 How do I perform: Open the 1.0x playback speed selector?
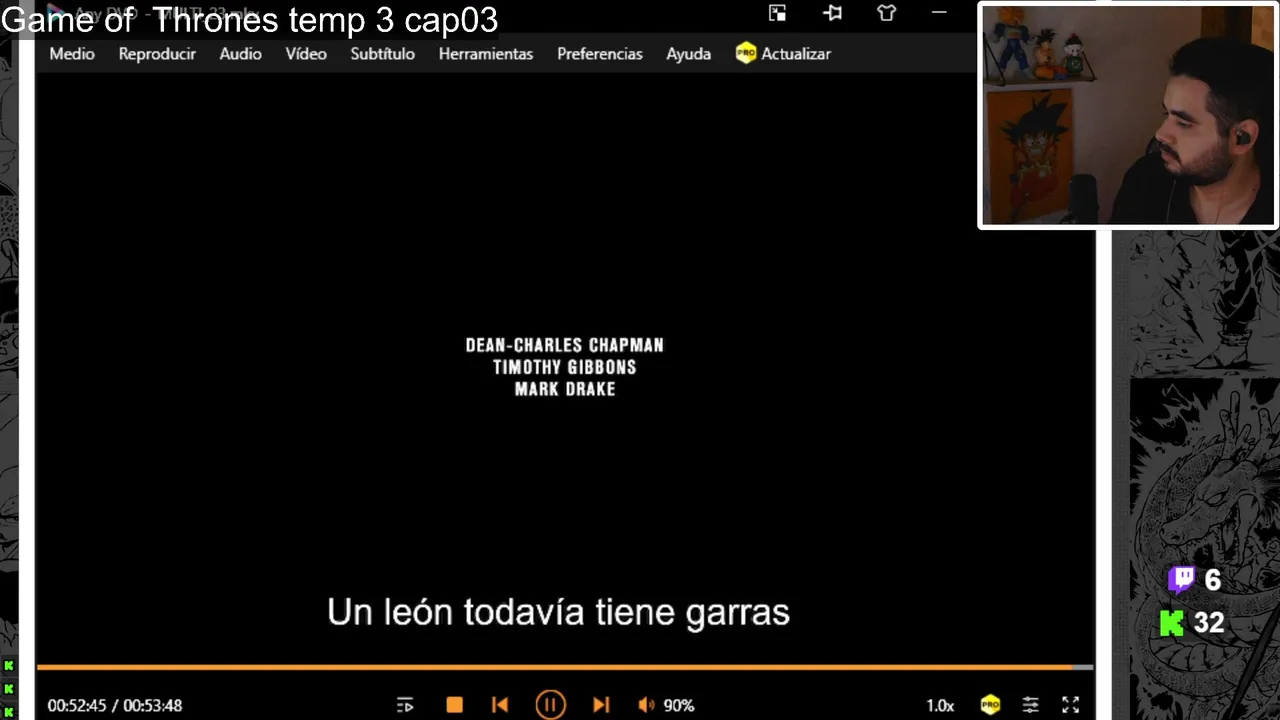click(x=940, y=705)
